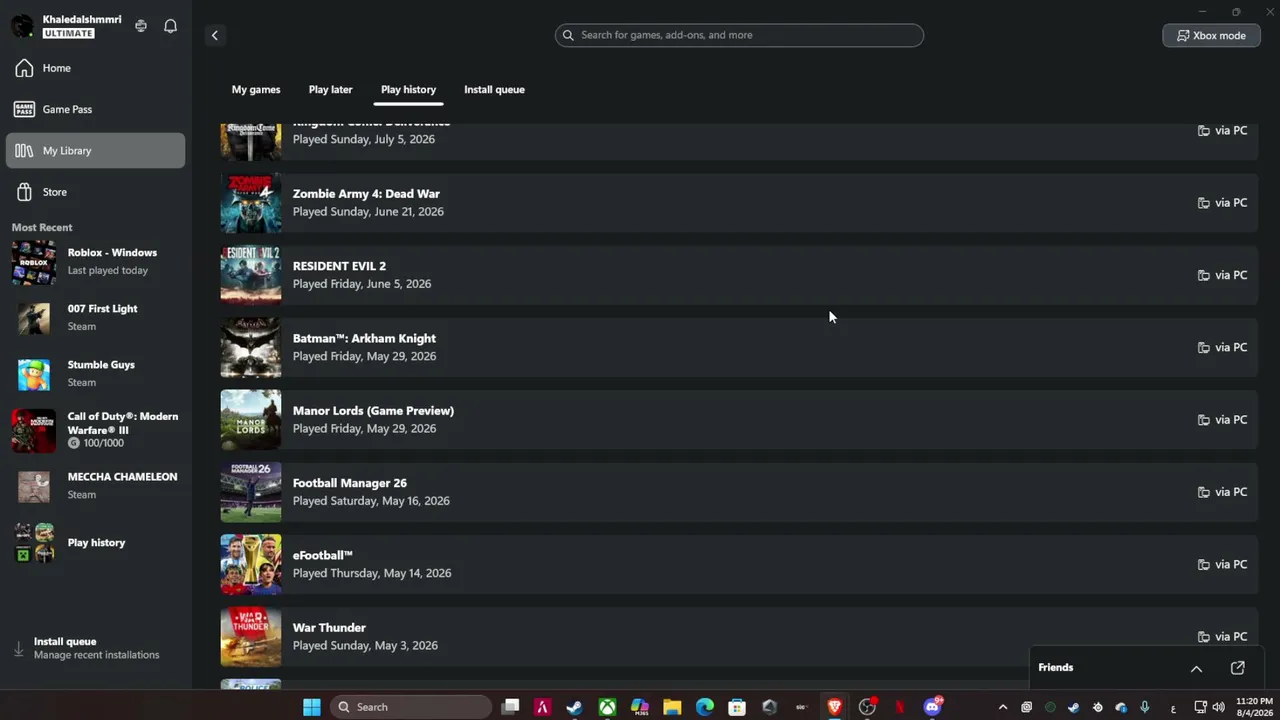This screenshot has height=720, width=1280.
Task: Click the microphone icon in system tray
Action: click(x=1145, y=707)
